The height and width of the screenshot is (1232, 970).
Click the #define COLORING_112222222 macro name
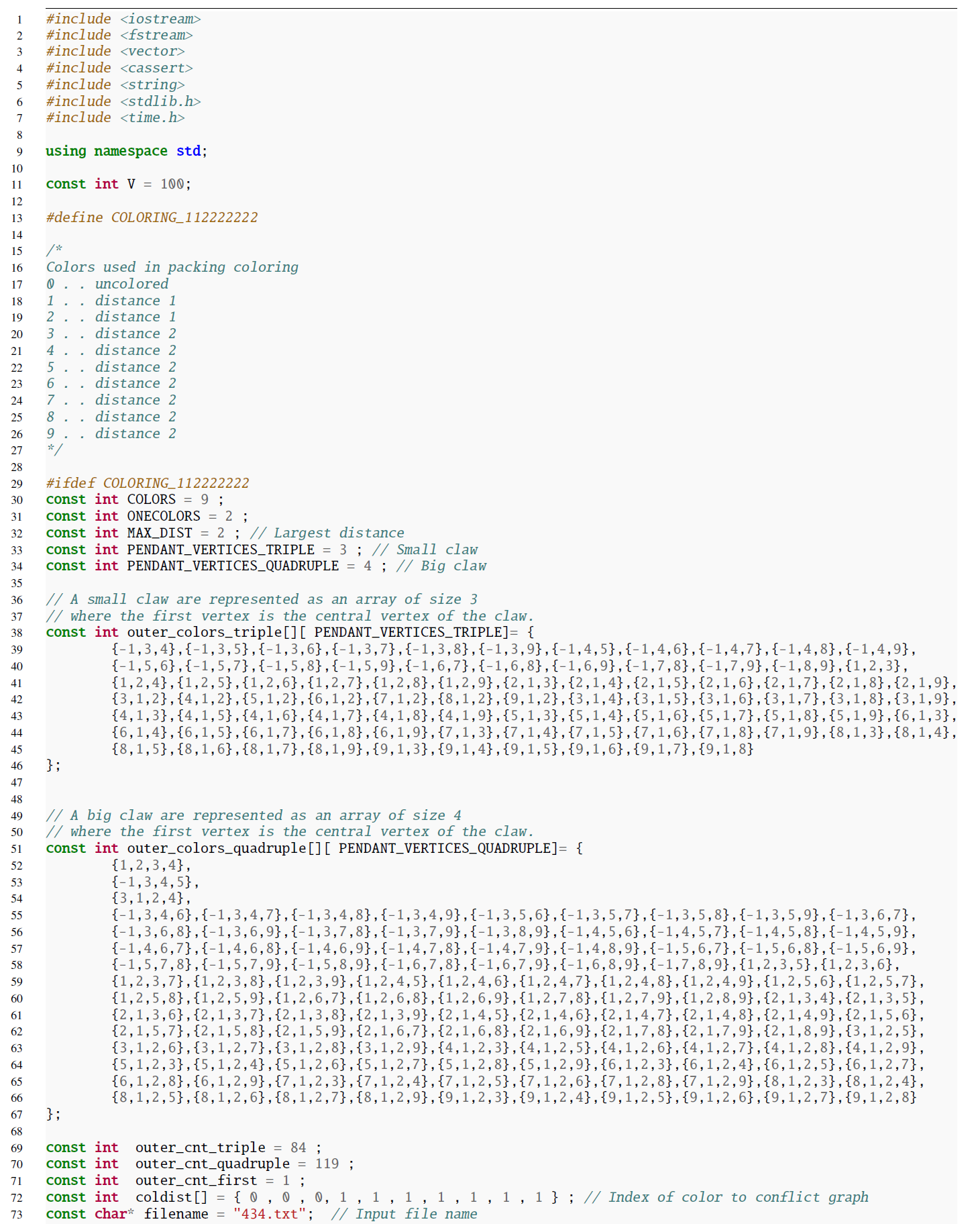point(184,217)
